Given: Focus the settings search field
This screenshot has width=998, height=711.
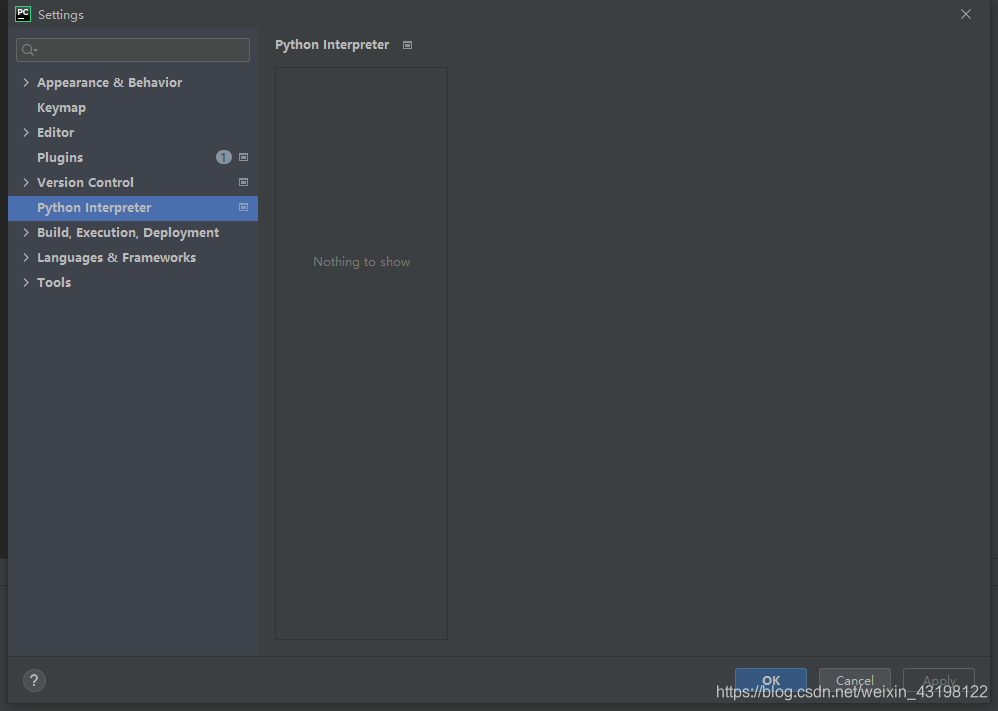Looking at the screenshot, I should click(x=133, y=50).
